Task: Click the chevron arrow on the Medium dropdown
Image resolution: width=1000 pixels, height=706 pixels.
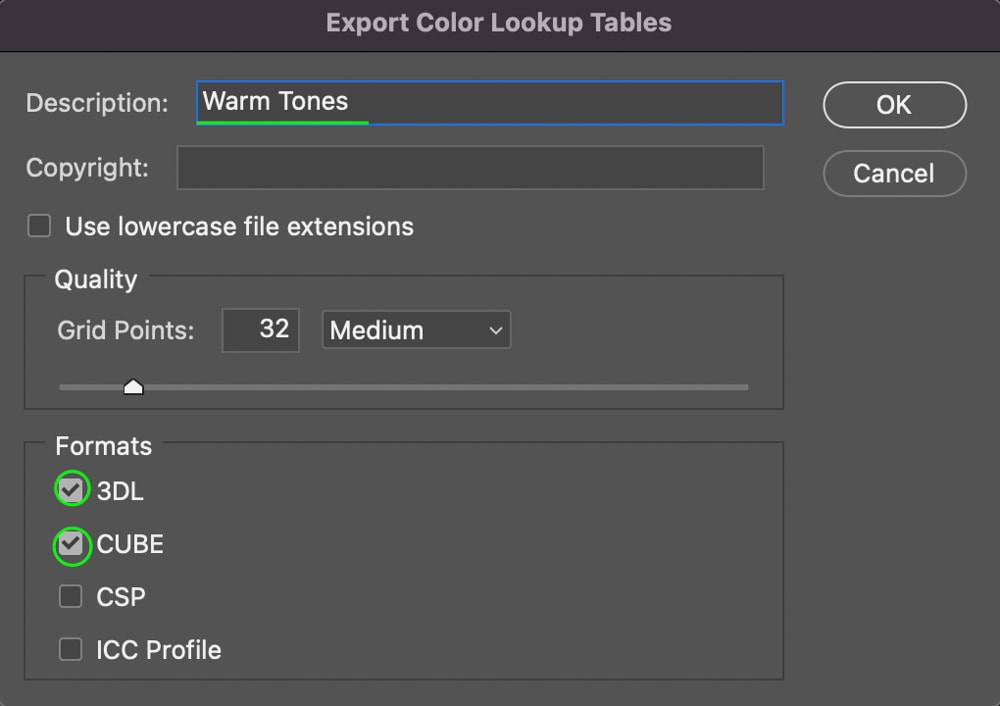Action: (x=496, y=330)
